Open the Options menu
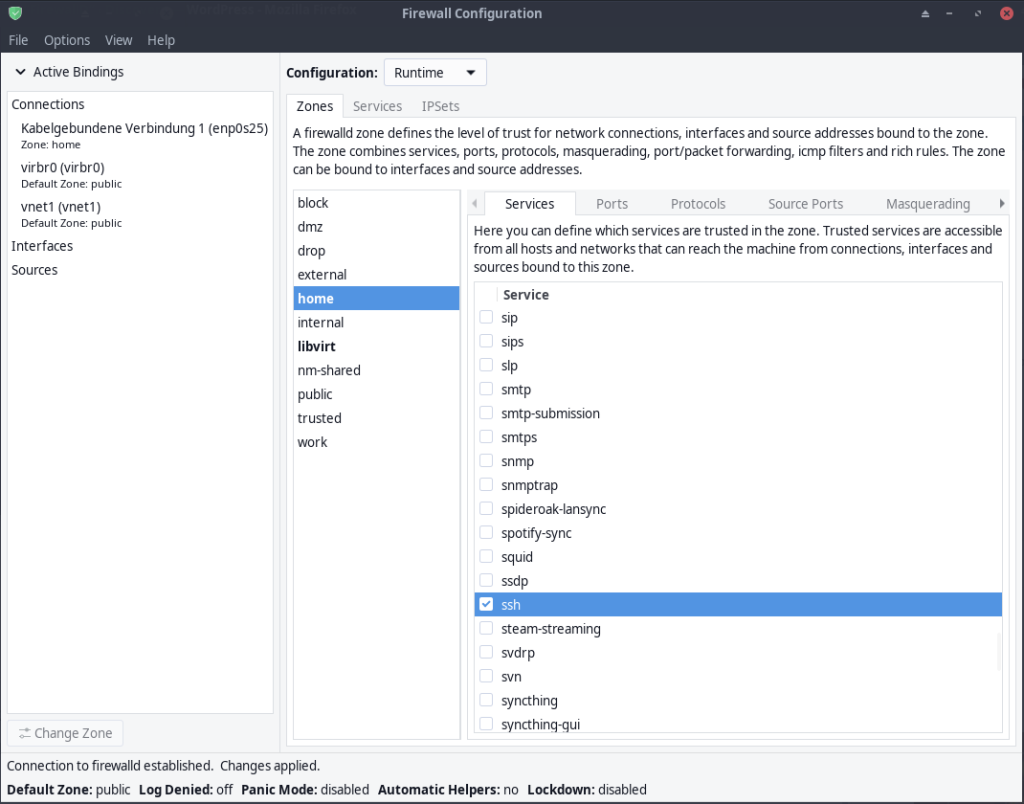The image size is (1024, 804). [67, 40]
